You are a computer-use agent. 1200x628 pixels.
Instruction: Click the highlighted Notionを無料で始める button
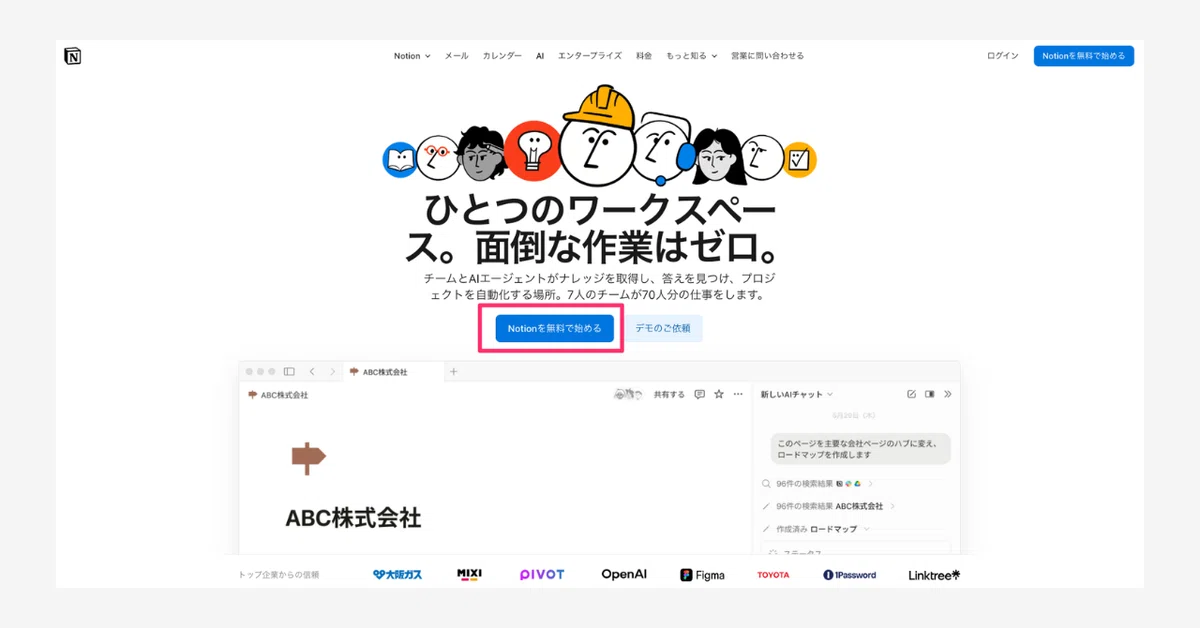tap(555, 328)
